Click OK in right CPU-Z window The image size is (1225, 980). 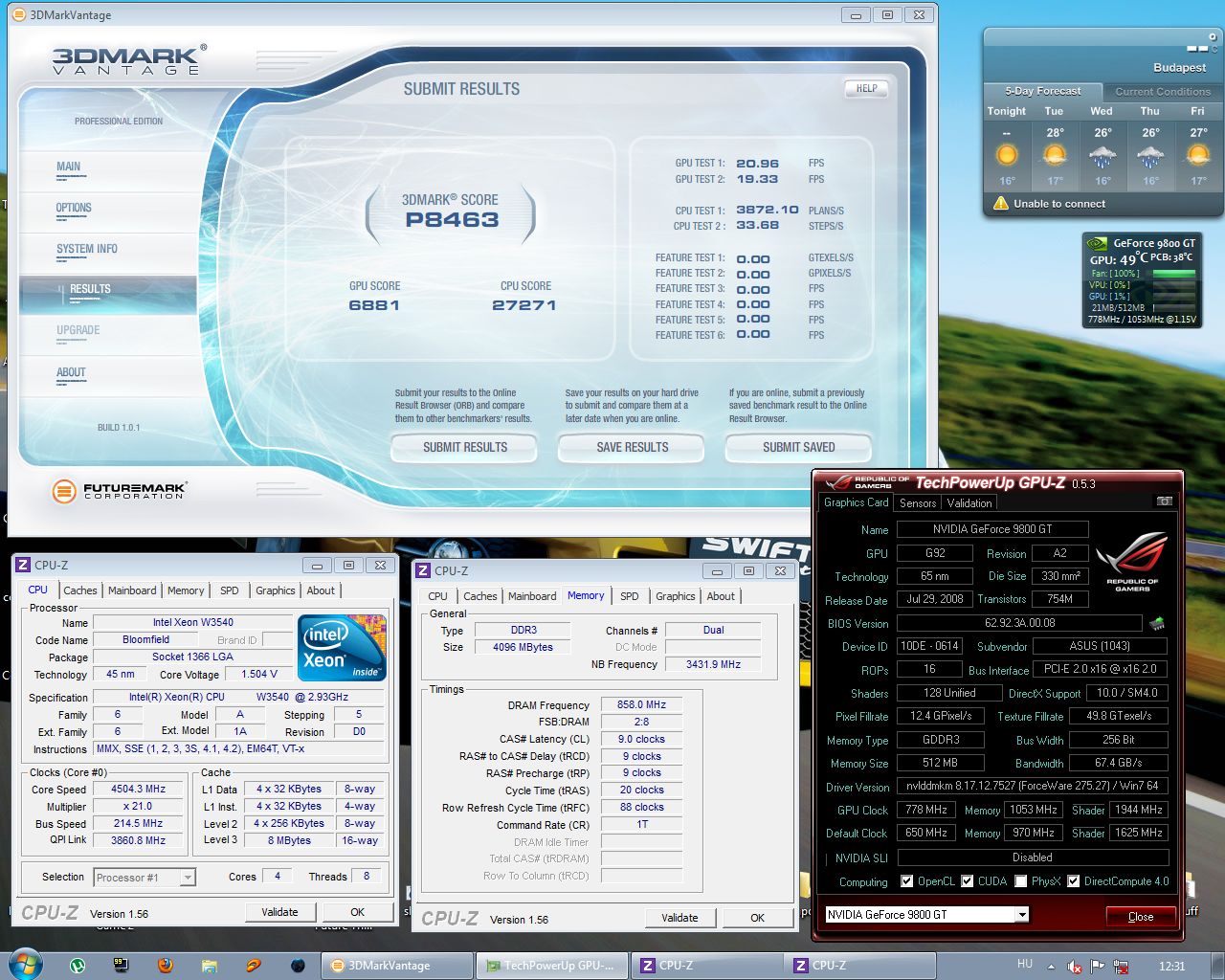coord(757,918)
